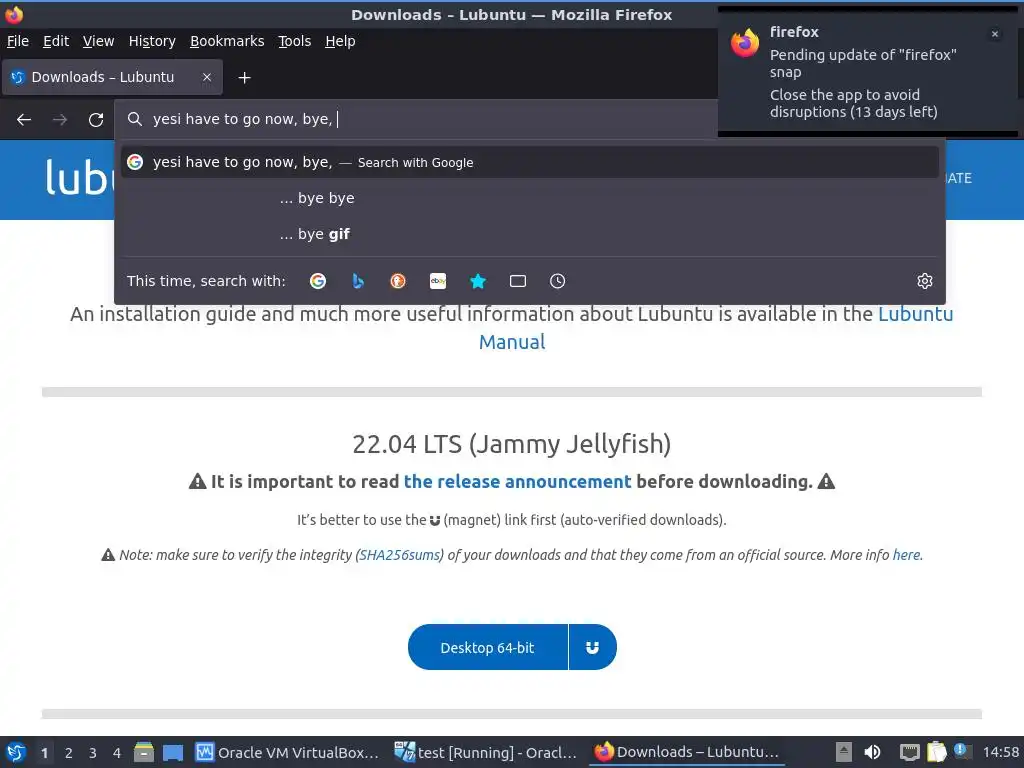Image resolution: width=1024 pixels, height=768 pixels.
Task: Dismiss the firefox snap update notification
Action: point(995,34)
